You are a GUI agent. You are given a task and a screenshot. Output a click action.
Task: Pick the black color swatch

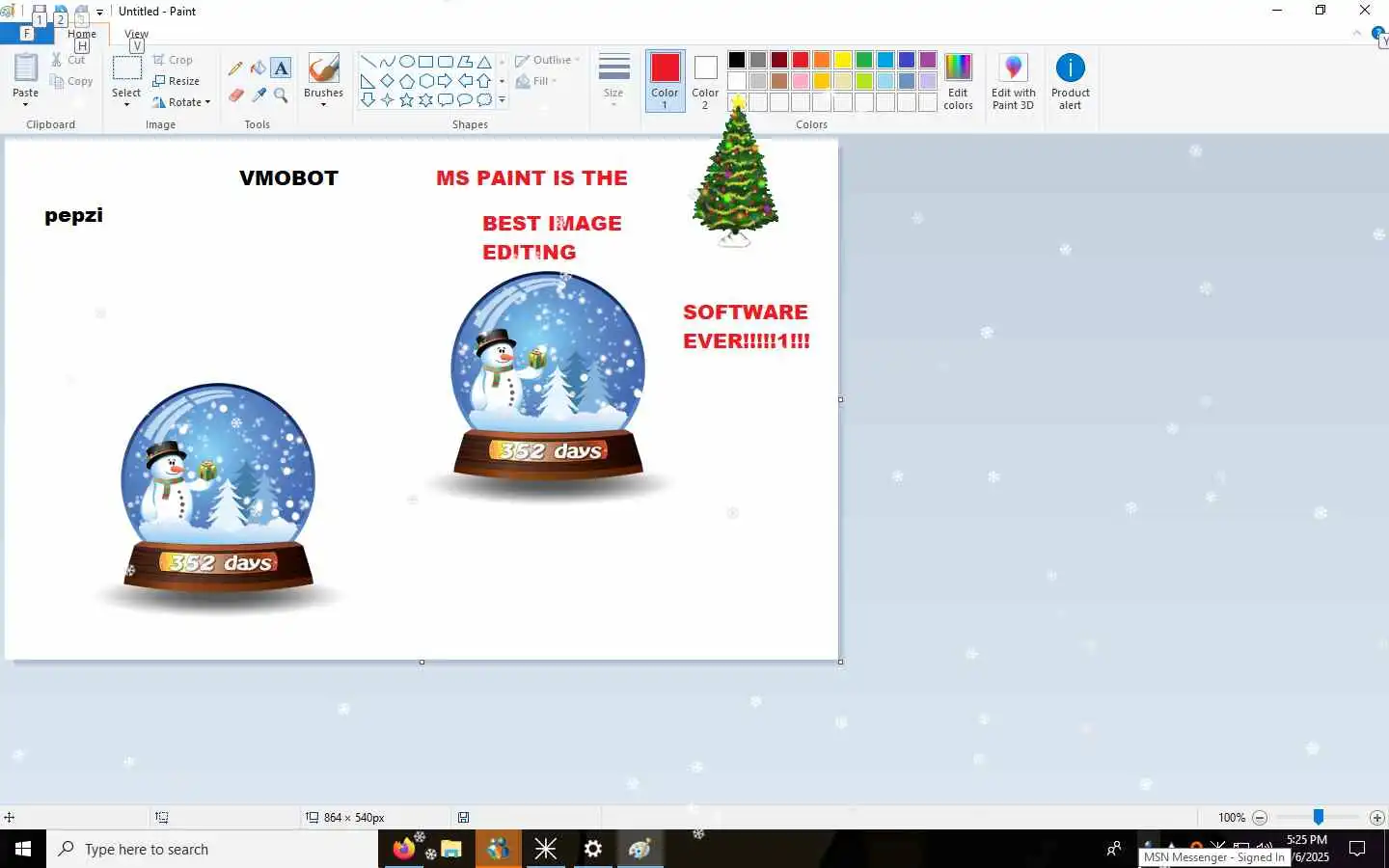click(737, 60)
